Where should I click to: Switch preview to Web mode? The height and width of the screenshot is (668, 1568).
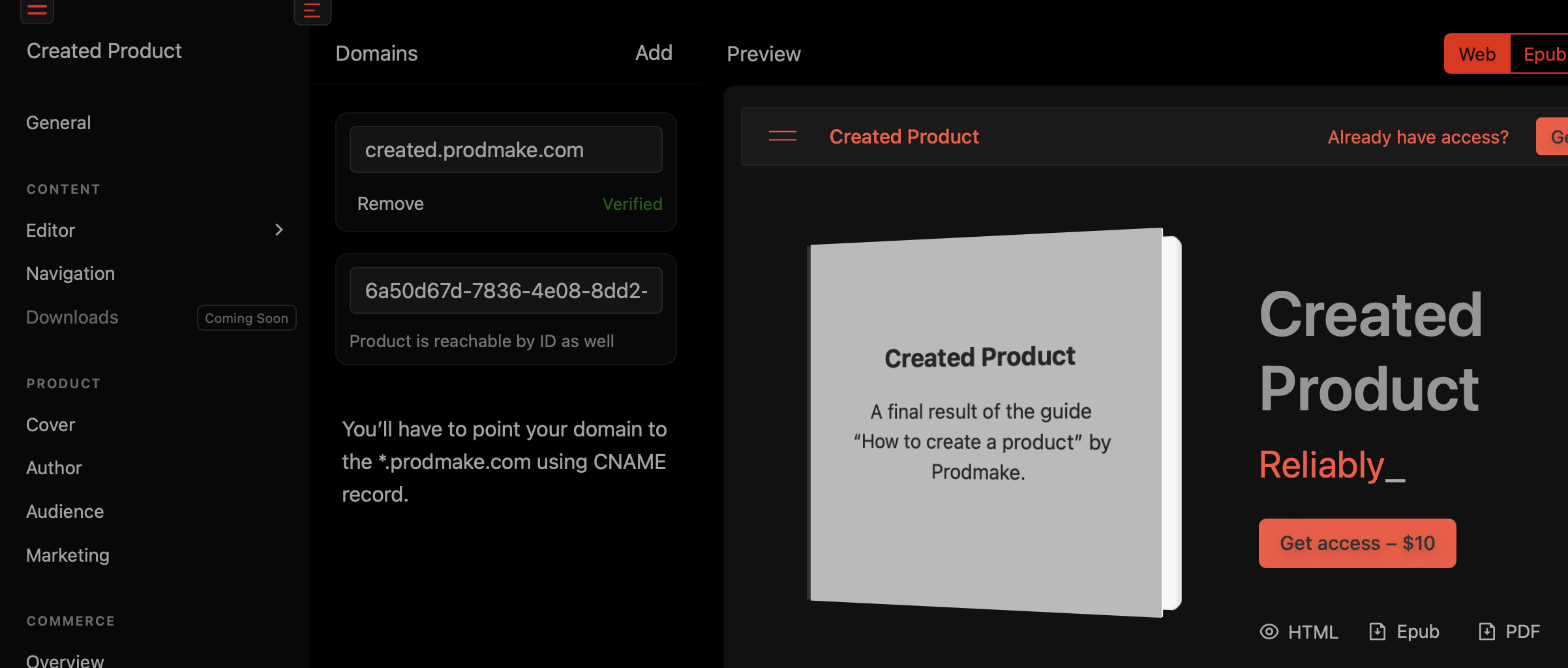tap(1477, 54)
